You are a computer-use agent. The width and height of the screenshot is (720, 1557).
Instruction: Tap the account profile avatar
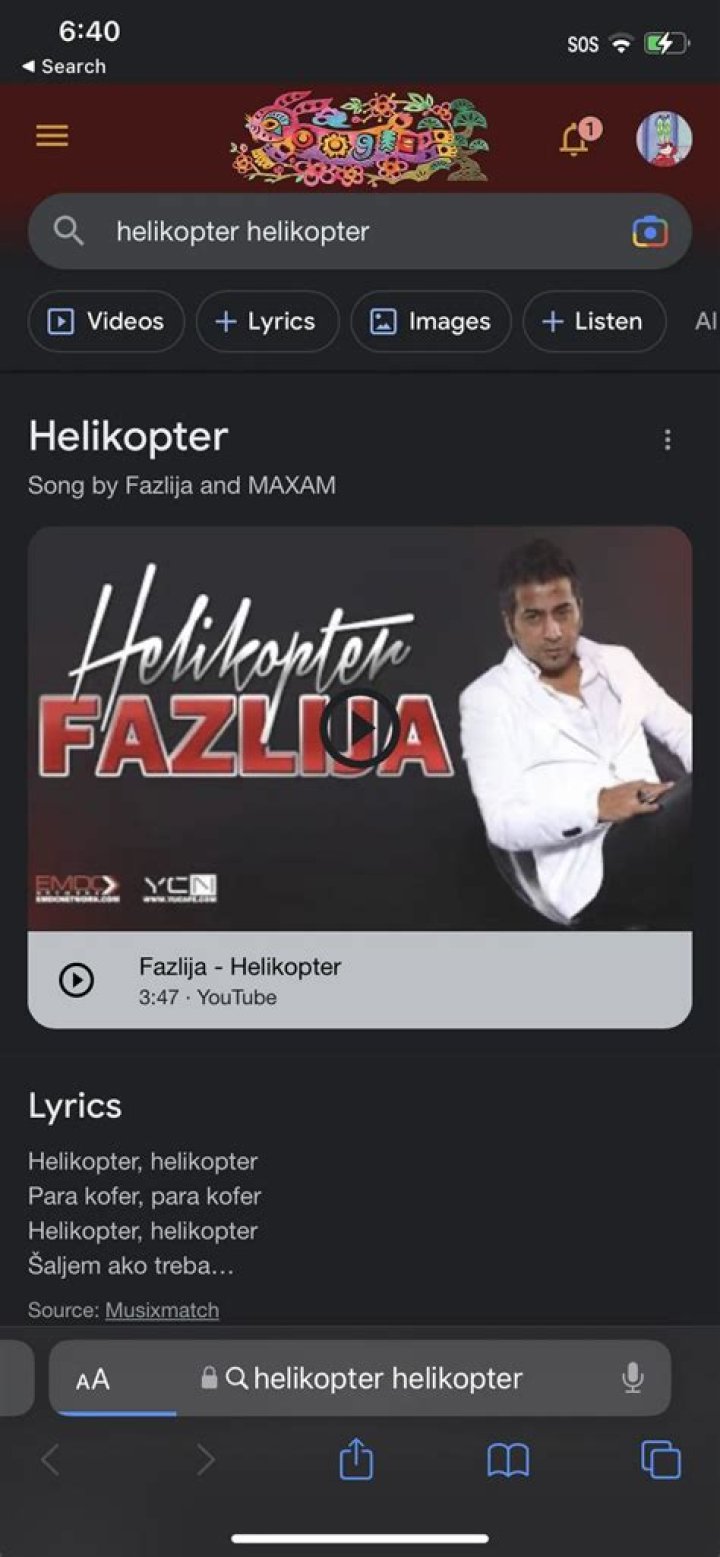664,138
